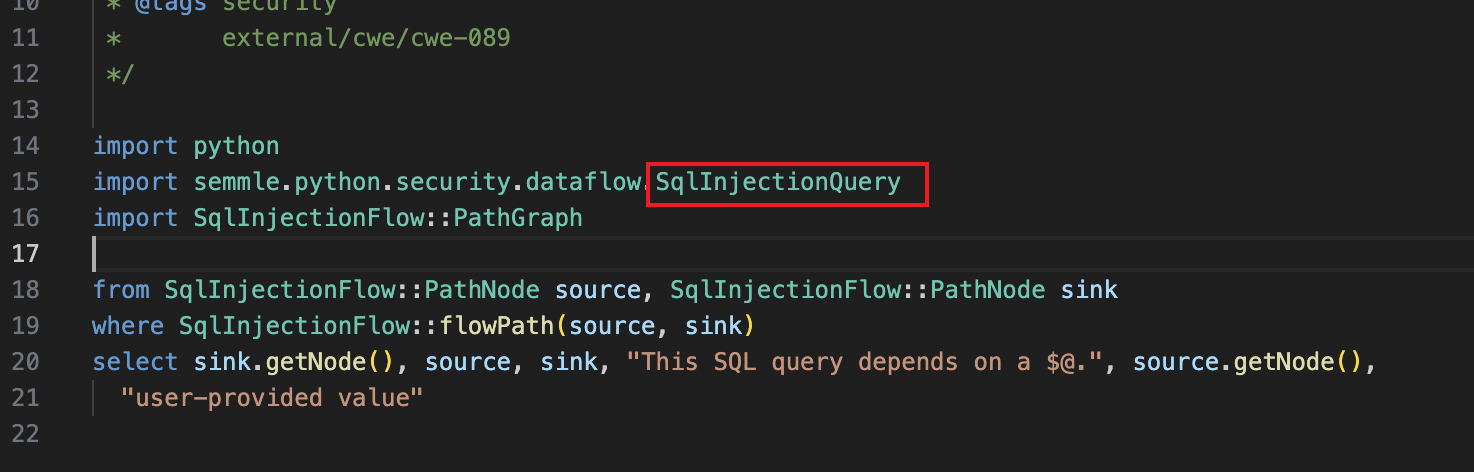The height and width of the screenshot is (472, 1474).
Task: Click the external/cwe/cwe-089 comment text
Action: click(x=366, y=37)
